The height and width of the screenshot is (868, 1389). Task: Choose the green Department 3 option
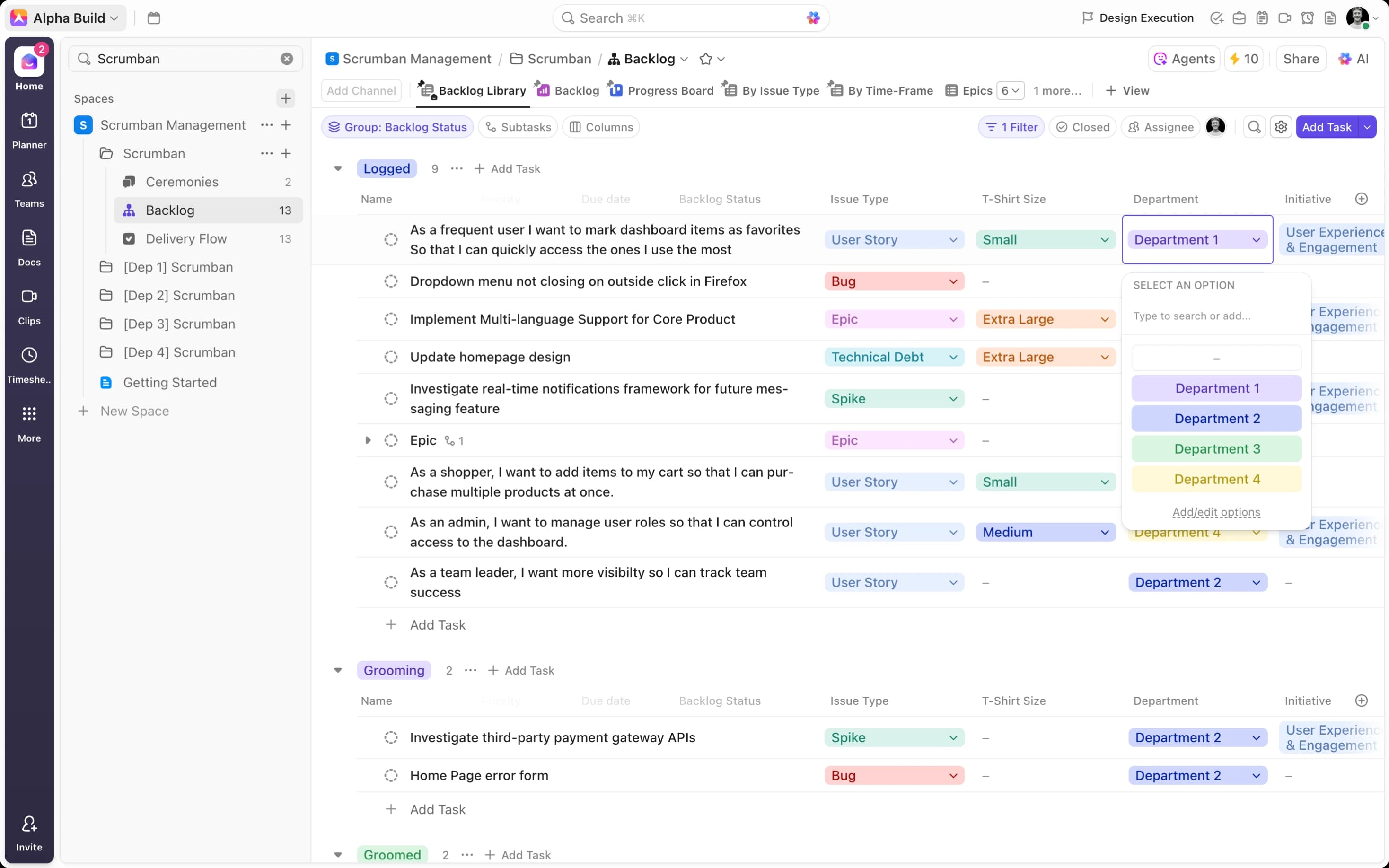(1216, 449)
